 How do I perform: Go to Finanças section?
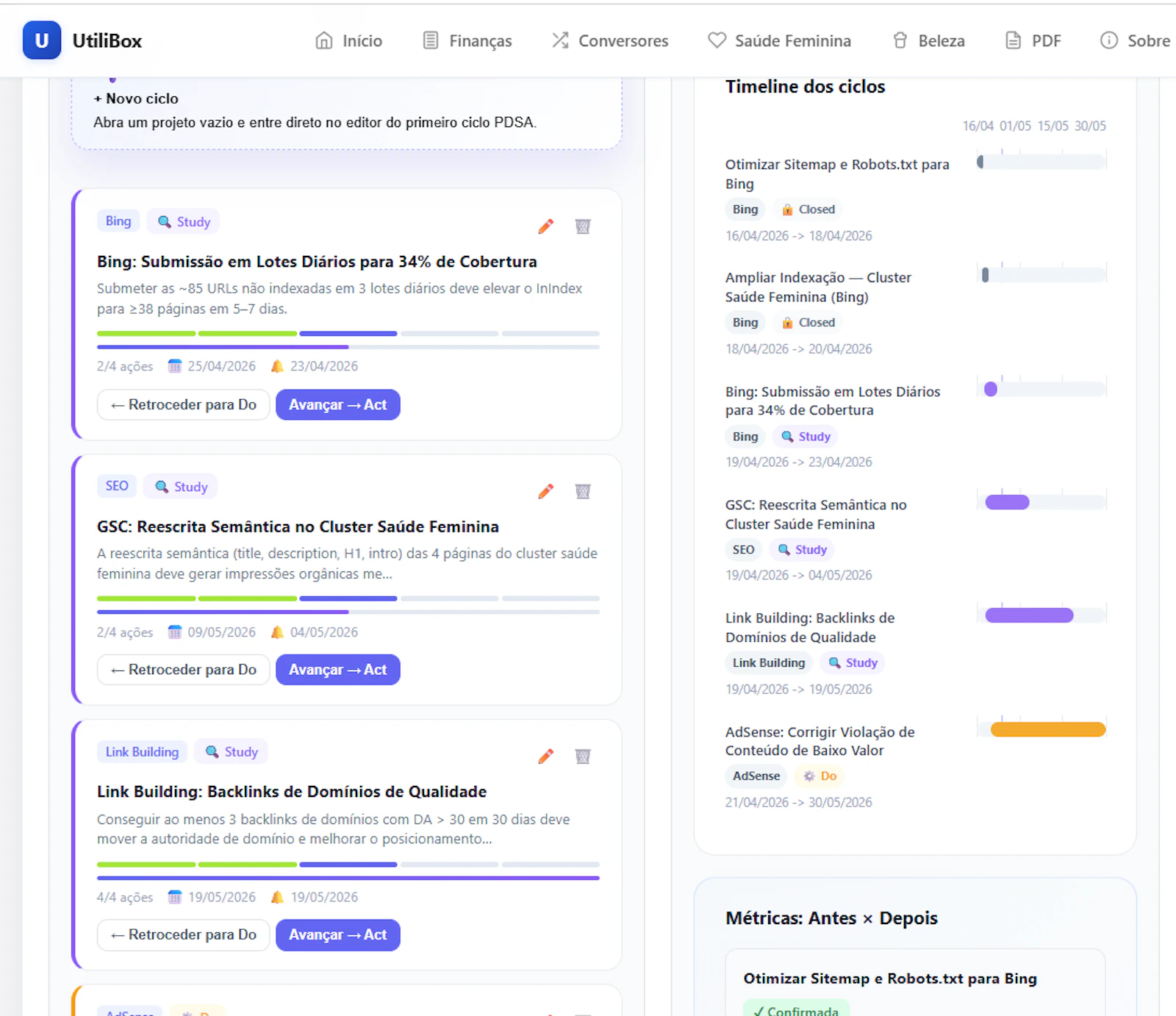tap(467, 40)
